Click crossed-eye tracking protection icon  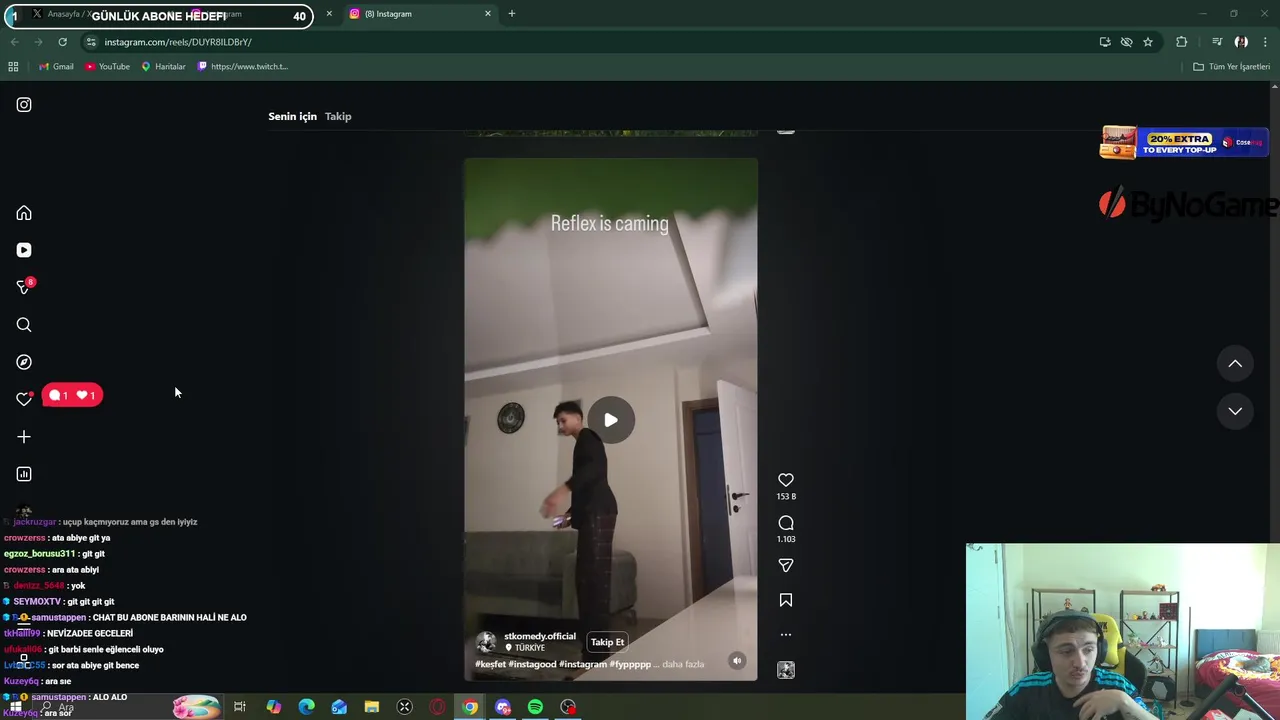pyautogui.click(x=1126, y=42)
